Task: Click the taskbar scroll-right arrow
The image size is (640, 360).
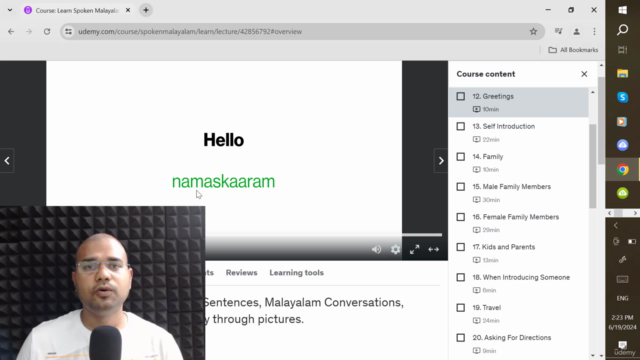Action: pos(635,213)
